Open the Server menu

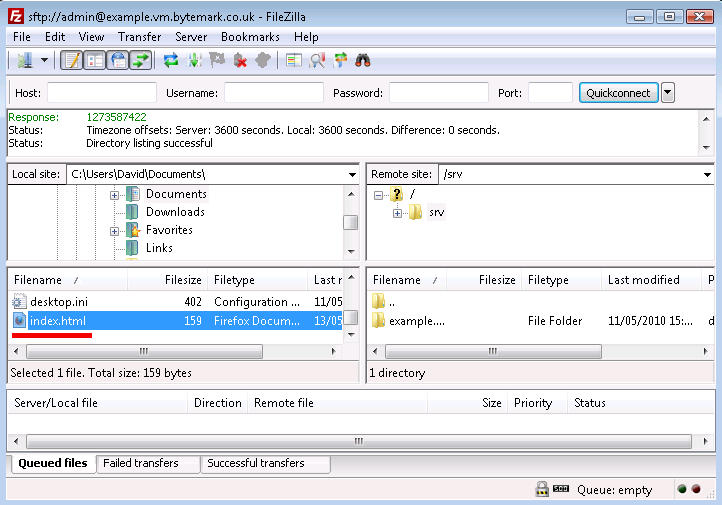[x=191, y=37]
